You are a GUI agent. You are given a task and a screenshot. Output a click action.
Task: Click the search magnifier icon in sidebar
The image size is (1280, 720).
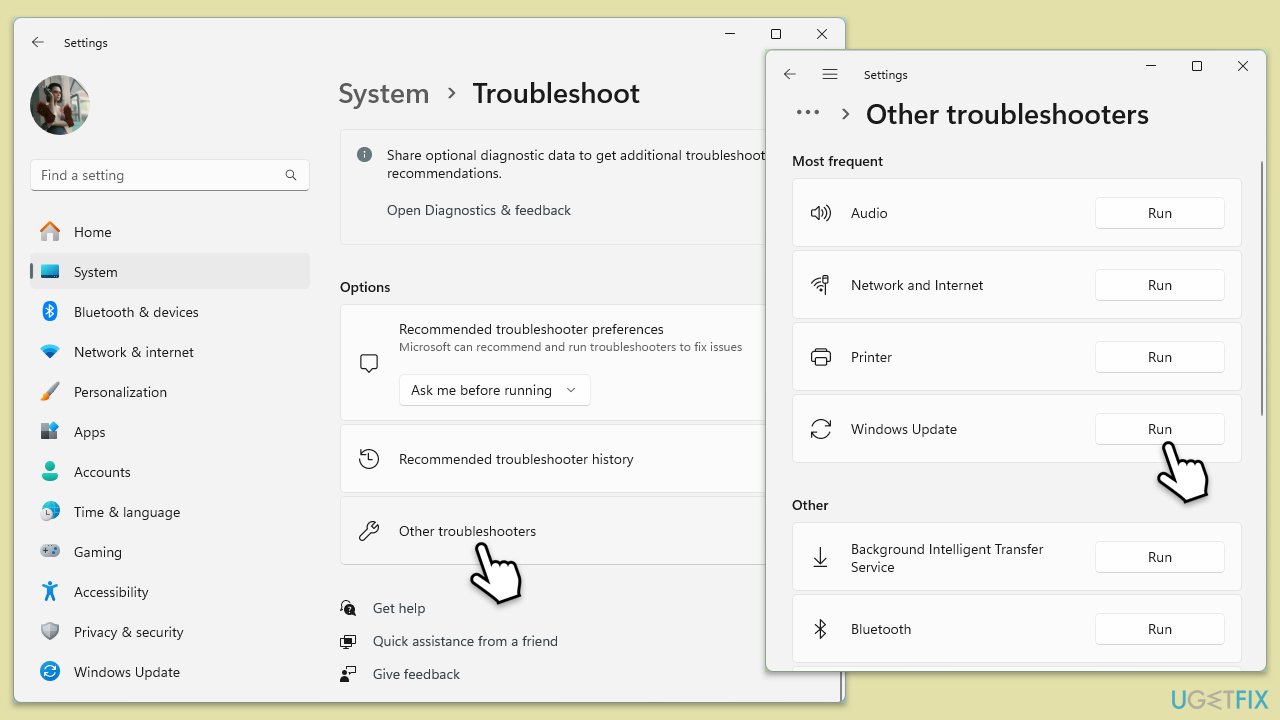[291, 175]
